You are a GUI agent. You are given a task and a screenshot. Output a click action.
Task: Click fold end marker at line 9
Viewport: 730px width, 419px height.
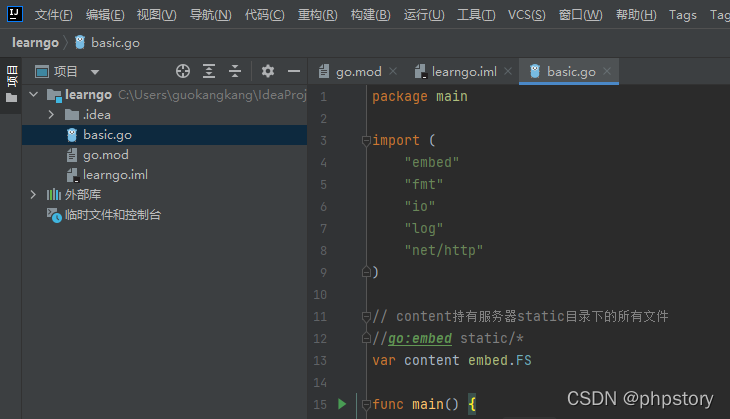click(366, 272)
